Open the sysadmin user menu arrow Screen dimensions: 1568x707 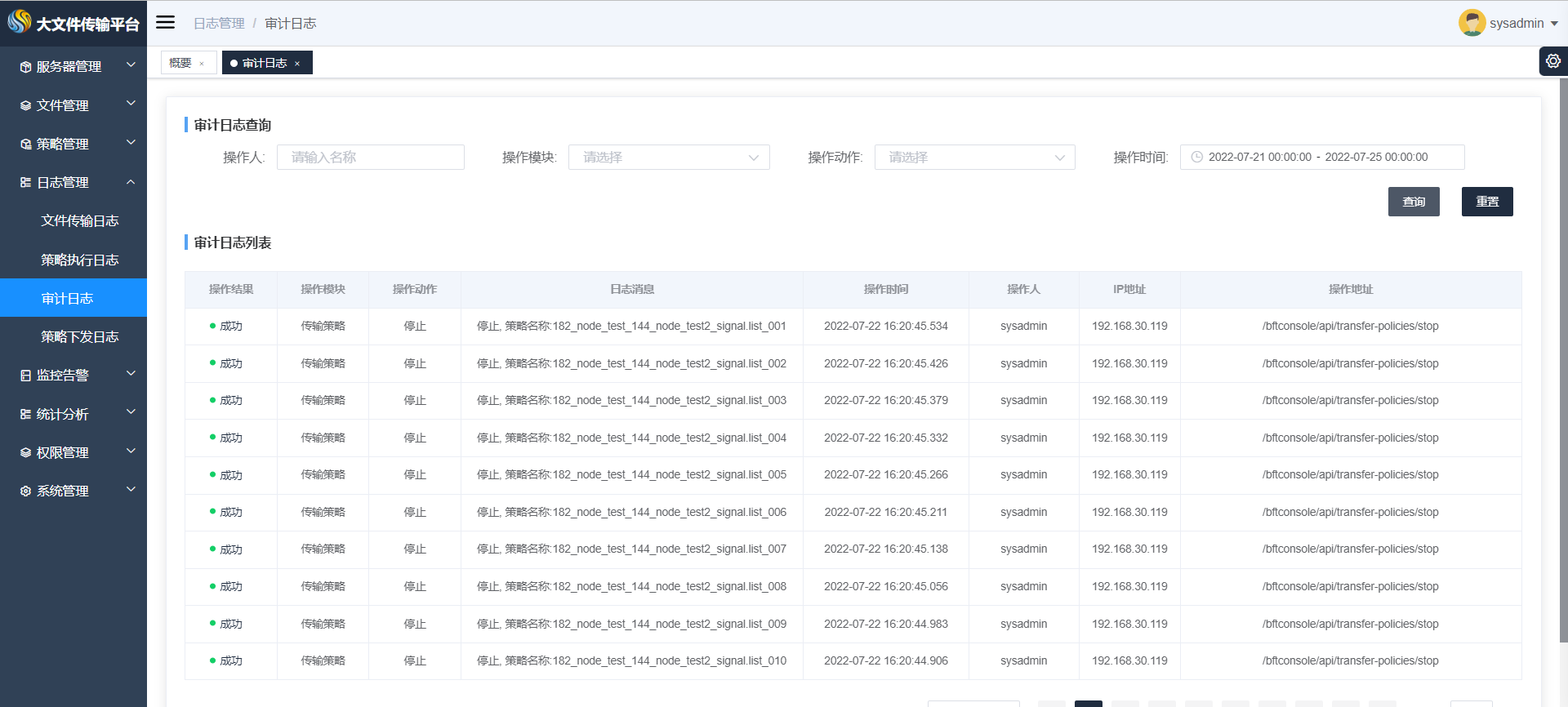pos(1554,24)
